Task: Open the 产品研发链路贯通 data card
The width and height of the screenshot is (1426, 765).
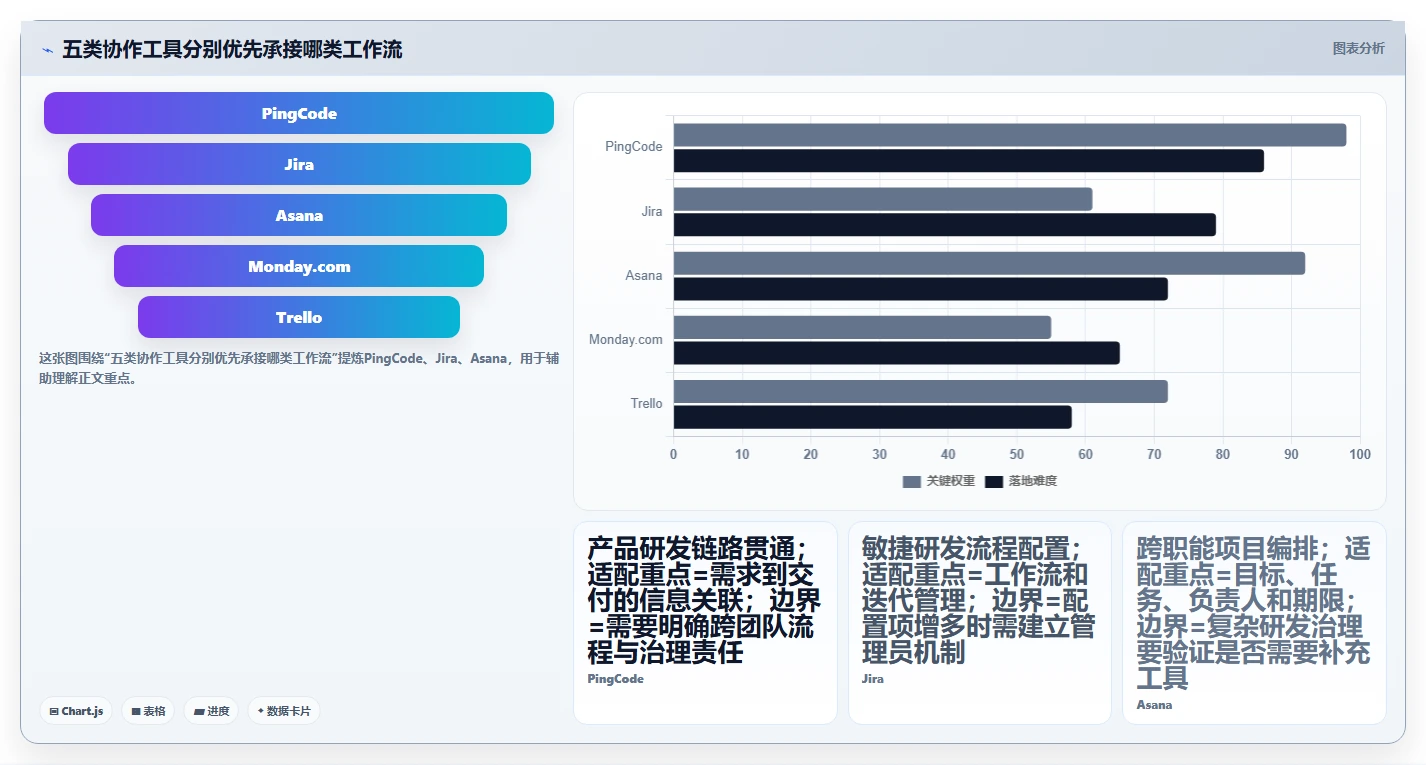Action: point(705,622)
